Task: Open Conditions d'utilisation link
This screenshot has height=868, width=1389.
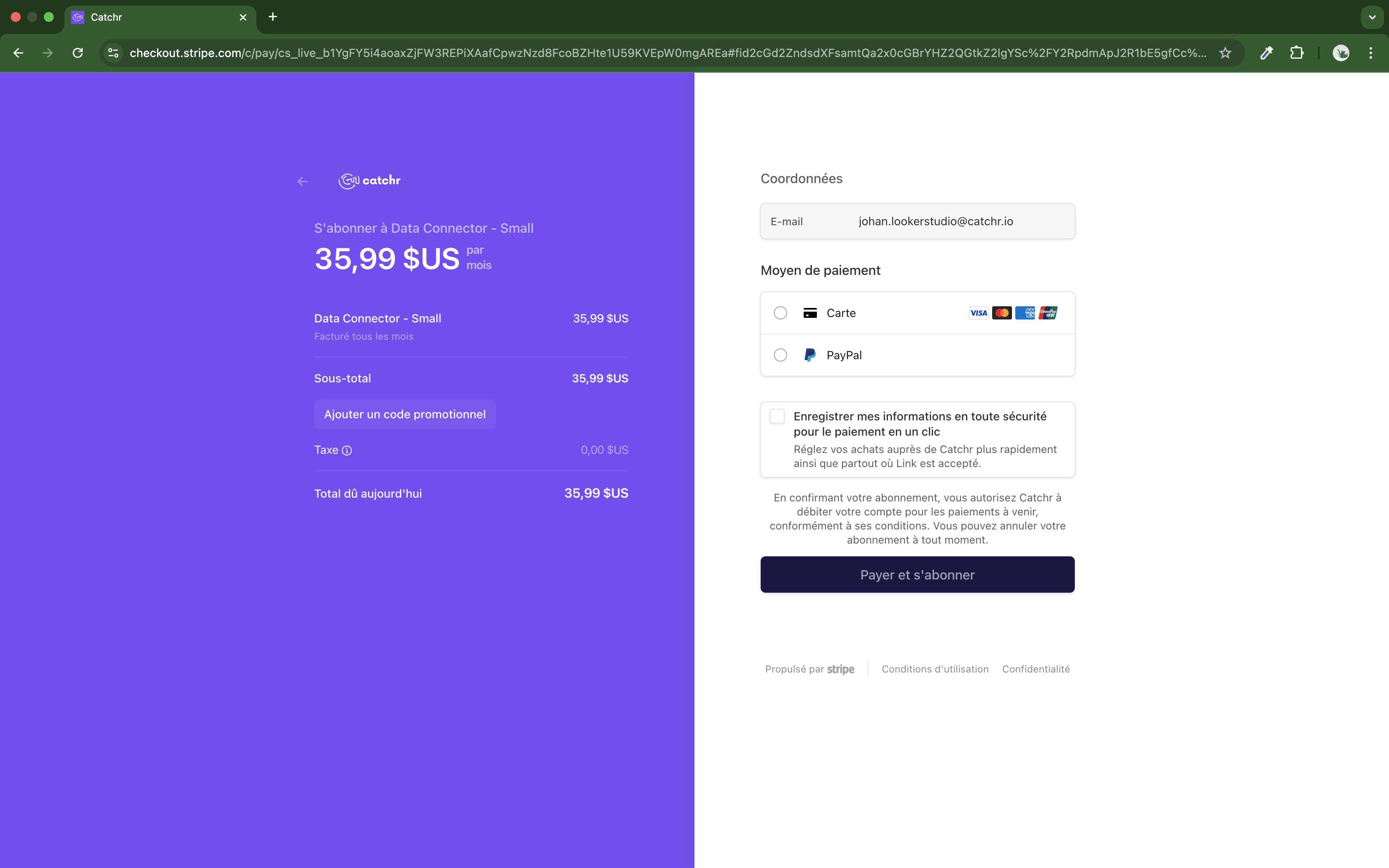Action: 935,669
